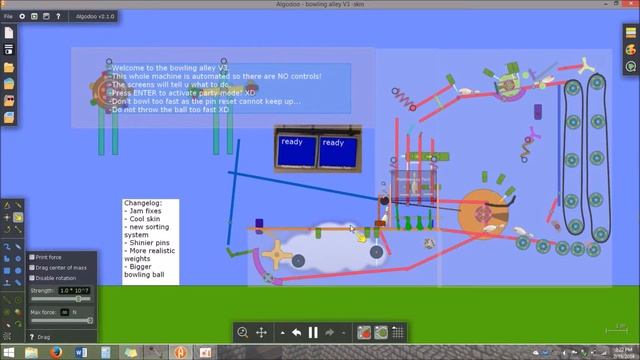The width and height of the screenshot is (640, 360).
Task: Open the last folder icon in the left sidebar
Action: [9, 117]
